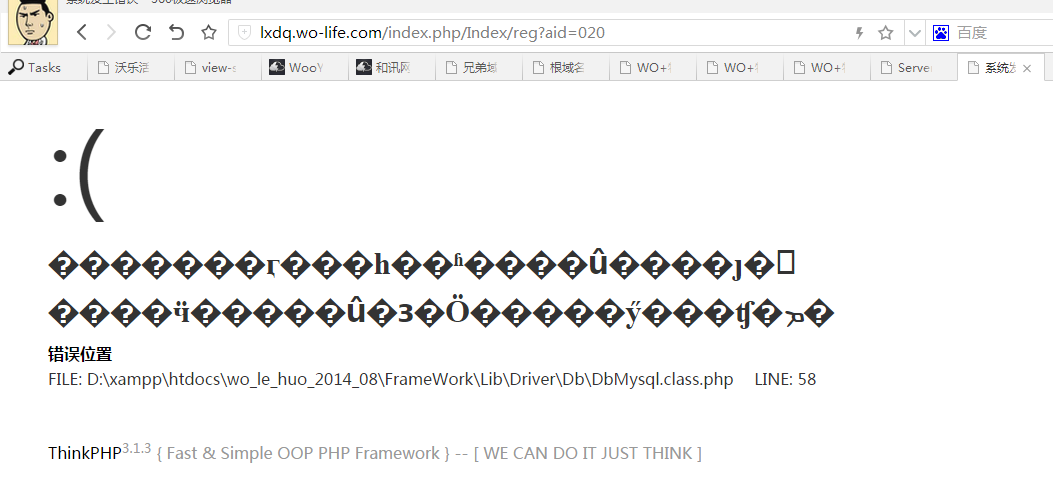
Task: Expand the address bar dropdown chevron
Action: 914,32
